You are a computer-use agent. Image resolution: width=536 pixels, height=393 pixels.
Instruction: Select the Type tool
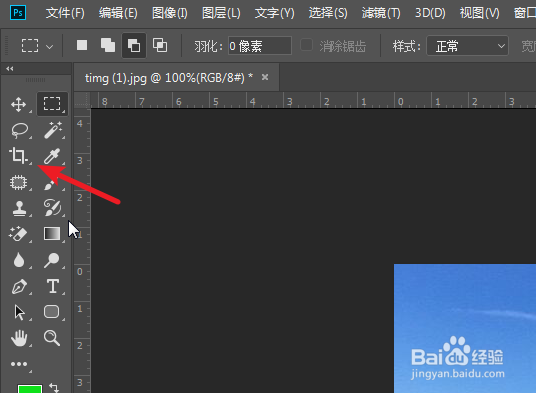53,286
